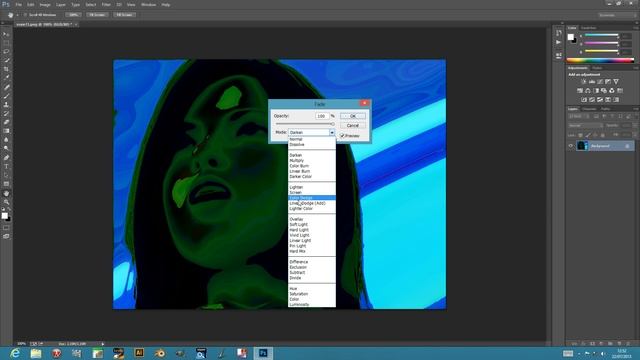This screenshot has height=360, width=640.
Task: Change the screen mode from toolbox
Action: click(6, 236)
